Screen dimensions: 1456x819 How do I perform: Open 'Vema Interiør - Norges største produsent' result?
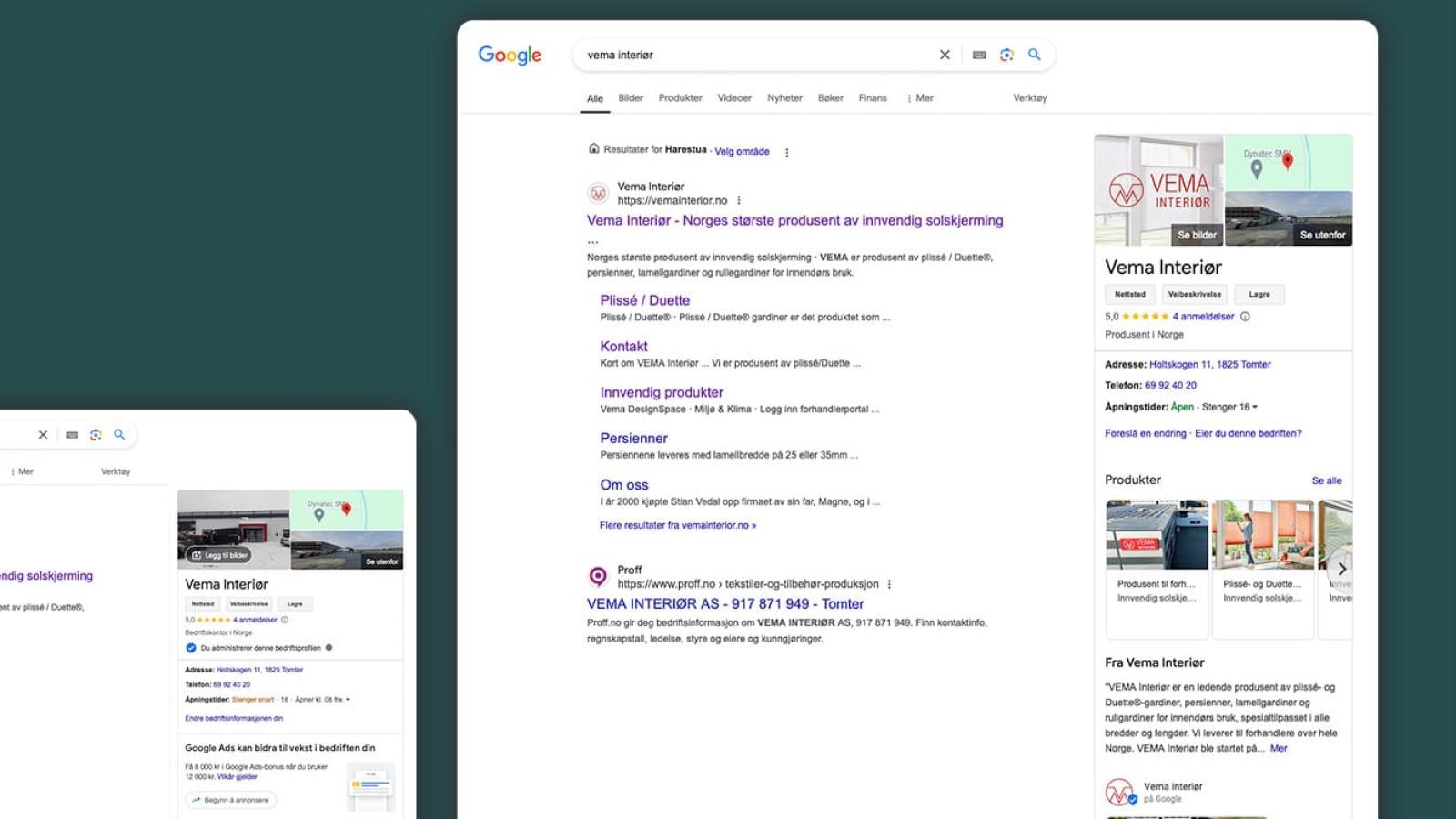[x=795, y=220]
